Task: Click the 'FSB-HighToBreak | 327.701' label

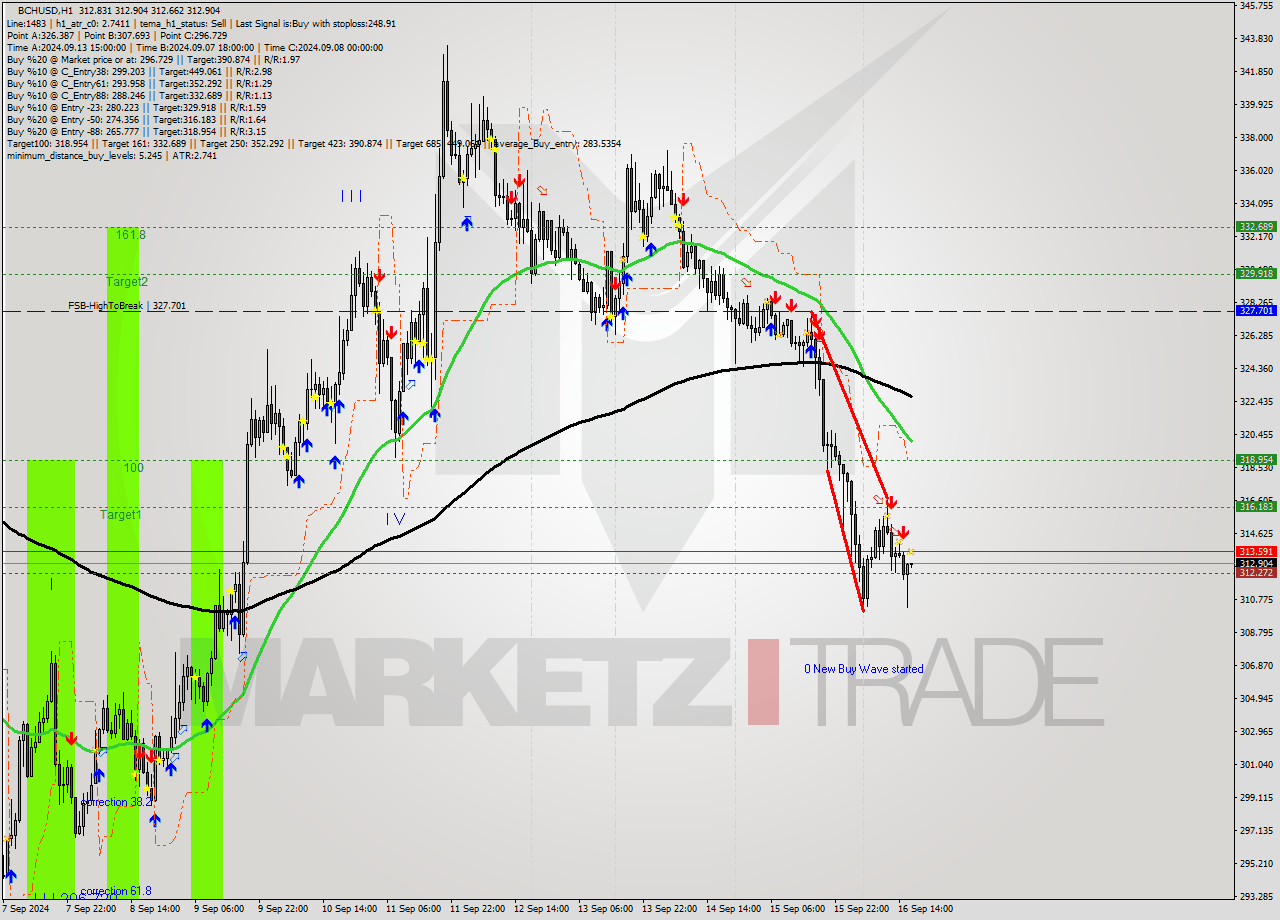Action: coord(127,306)
